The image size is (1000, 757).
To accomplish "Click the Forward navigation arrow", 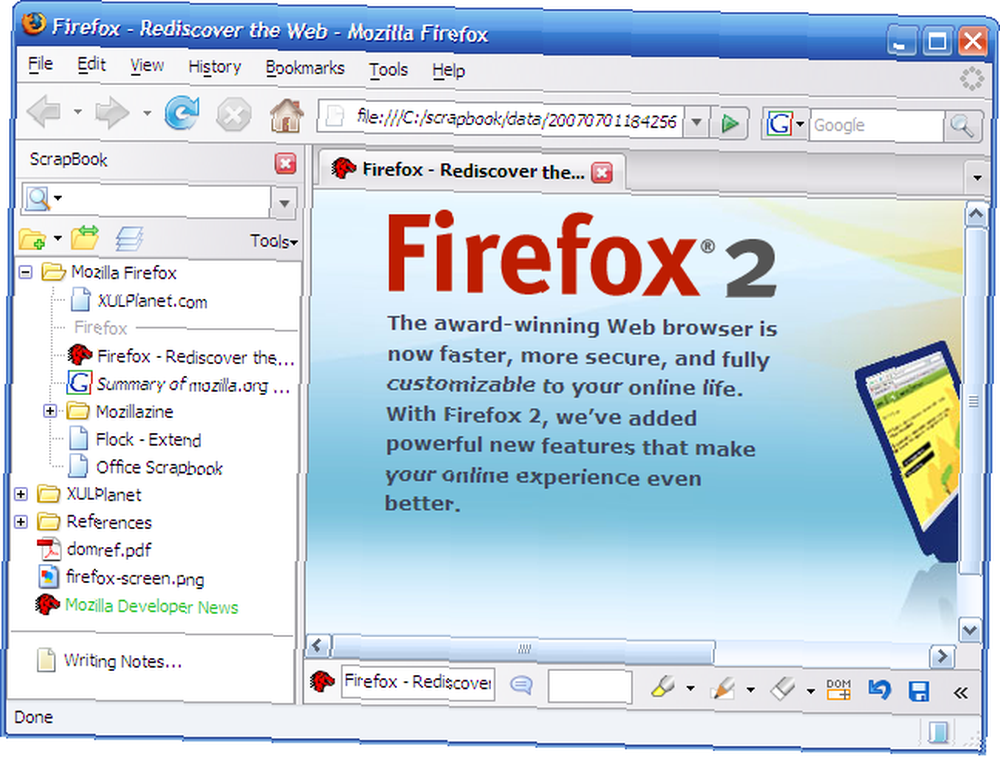I will pos(112,114).
